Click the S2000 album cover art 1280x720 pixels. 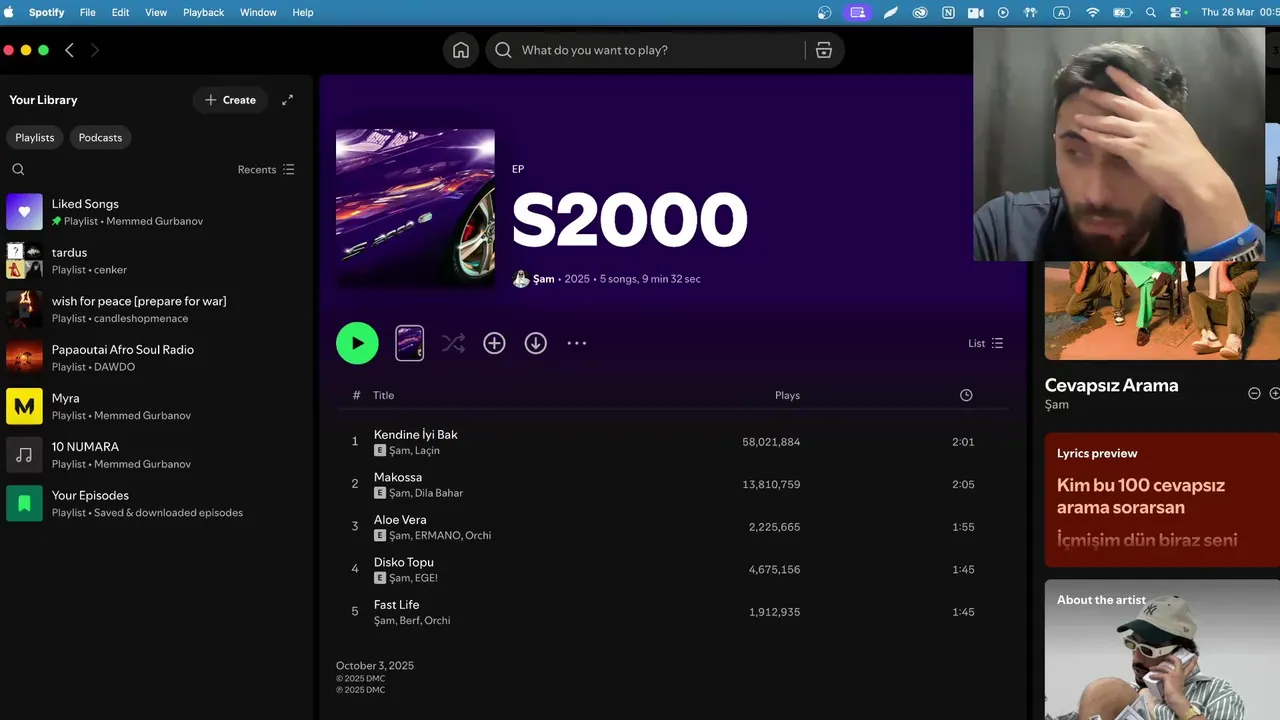[x=415, y=208]
